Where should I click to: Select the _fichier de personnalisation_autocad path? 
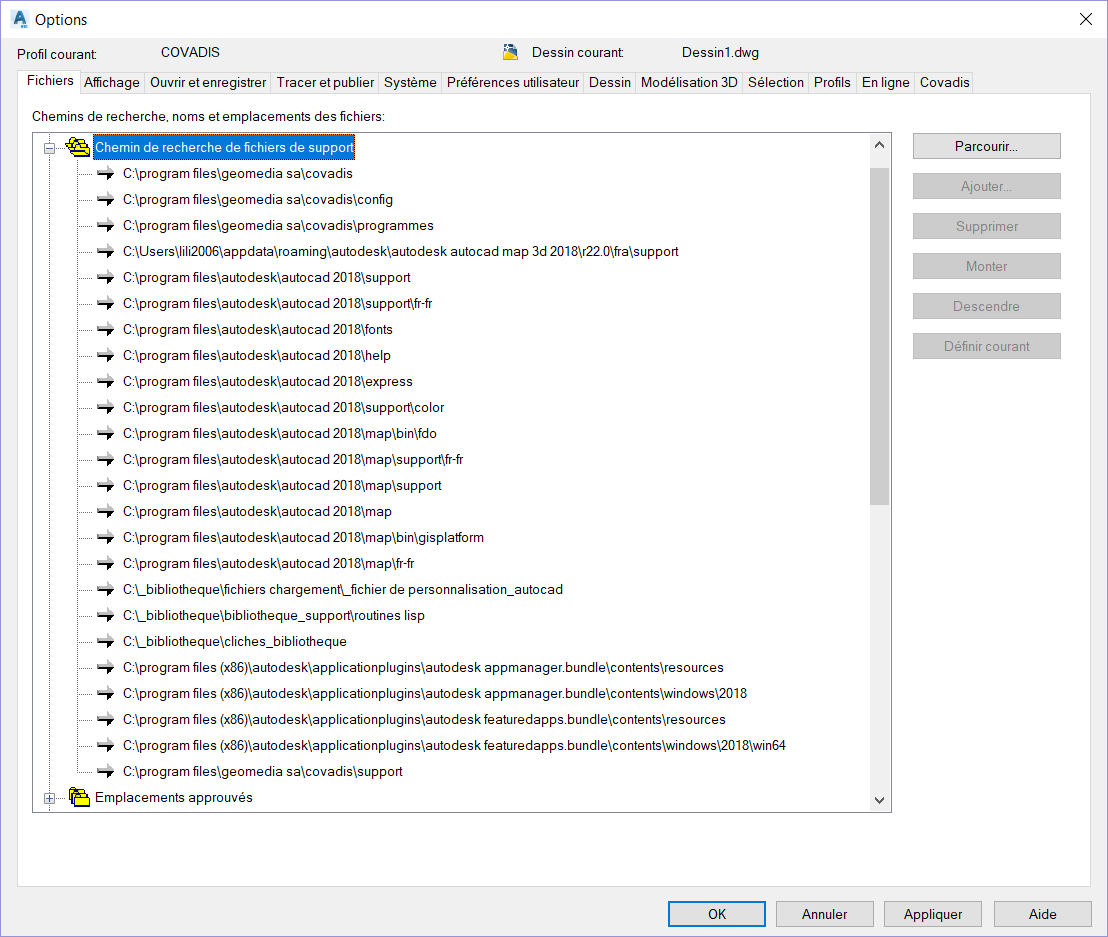pos(343,590)
